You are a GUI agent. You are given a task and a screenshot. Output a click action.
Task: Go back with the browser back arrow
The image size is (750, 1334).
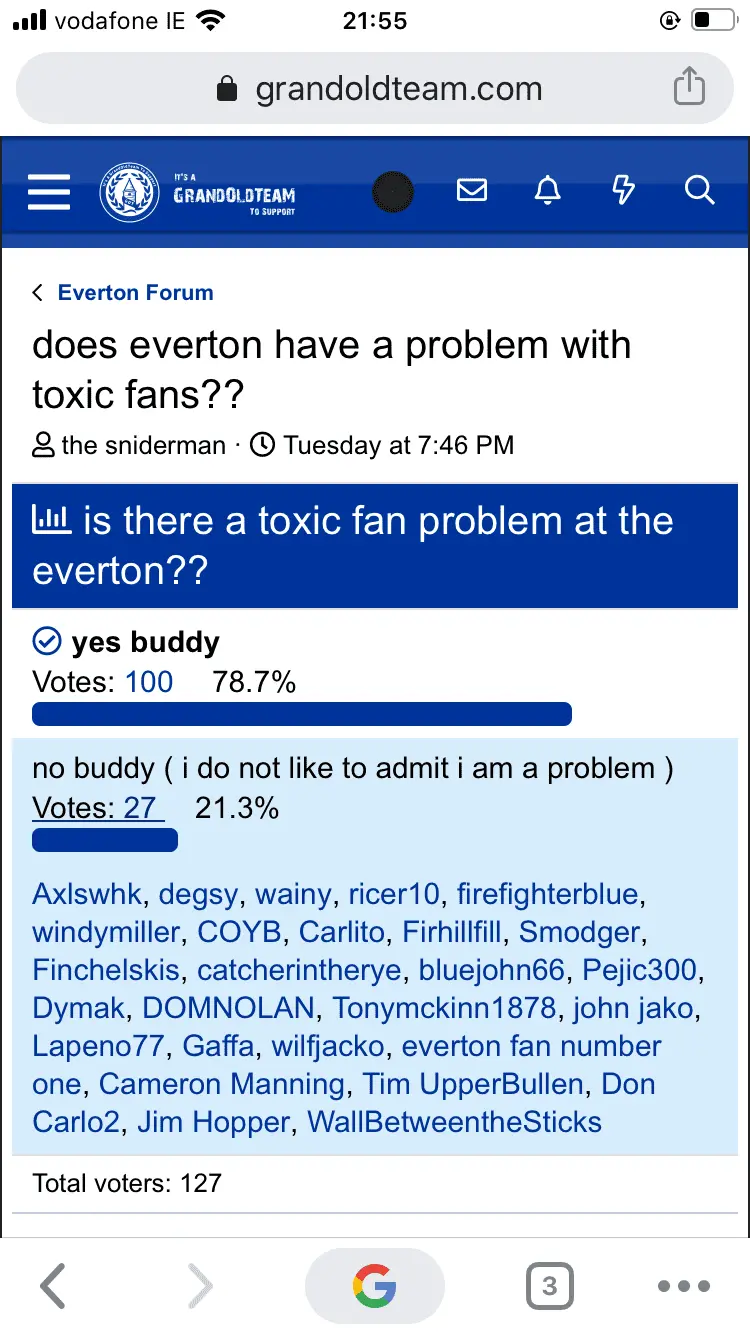[53, 1286]
